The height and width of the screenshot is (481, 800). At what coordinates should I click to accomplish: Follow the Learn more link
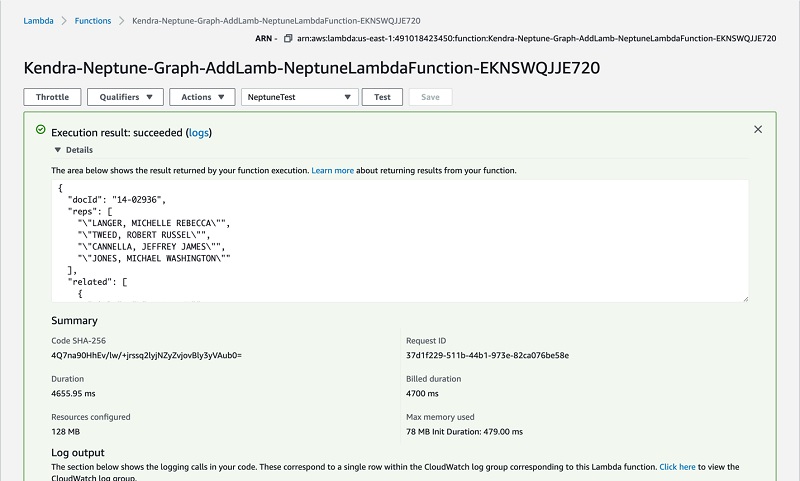point(333,170)
